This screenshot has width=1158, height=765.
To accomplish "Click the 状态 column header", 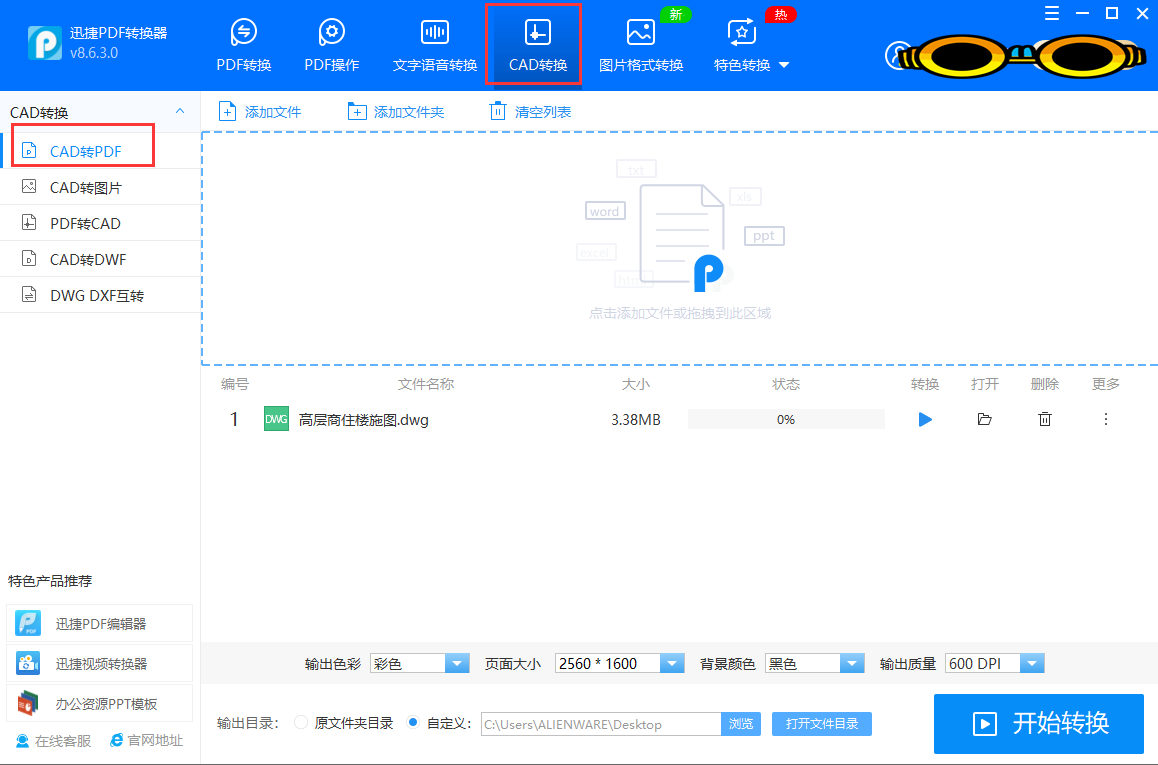I will point(786,384).
